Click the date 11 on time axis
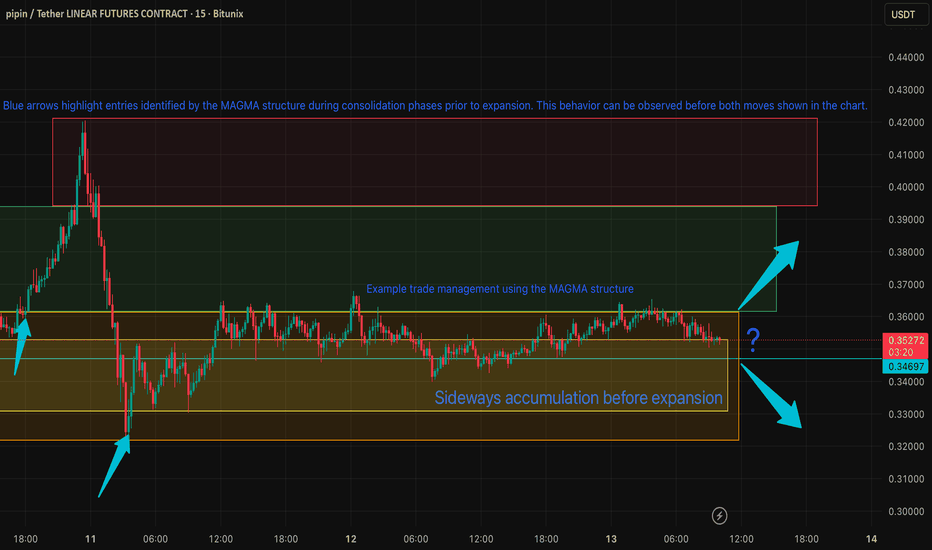The image size is (932, 550). [90, 539]
